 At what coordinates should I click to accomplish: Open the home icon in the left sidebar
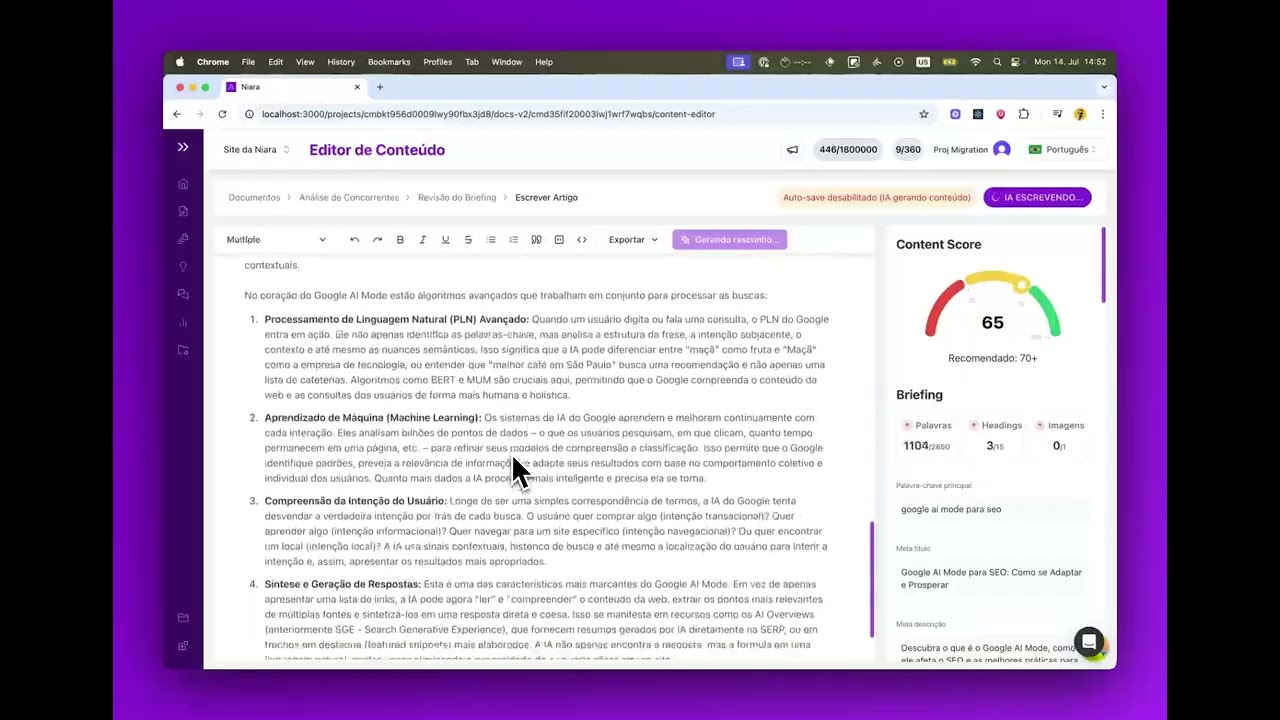(183, 184)
